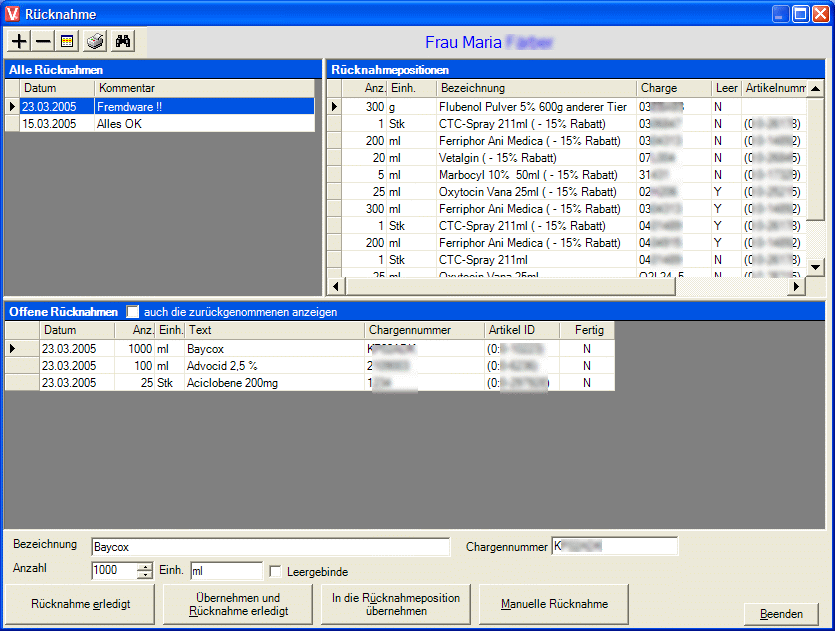Click the red V application icon
This screenshot has width=835, height=631.
tap(12, 14)
